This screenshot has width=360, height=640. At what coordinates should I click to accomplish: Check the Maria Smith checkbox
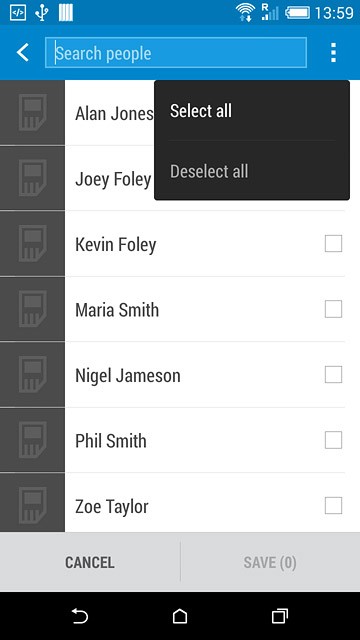(x=333, y=309)
